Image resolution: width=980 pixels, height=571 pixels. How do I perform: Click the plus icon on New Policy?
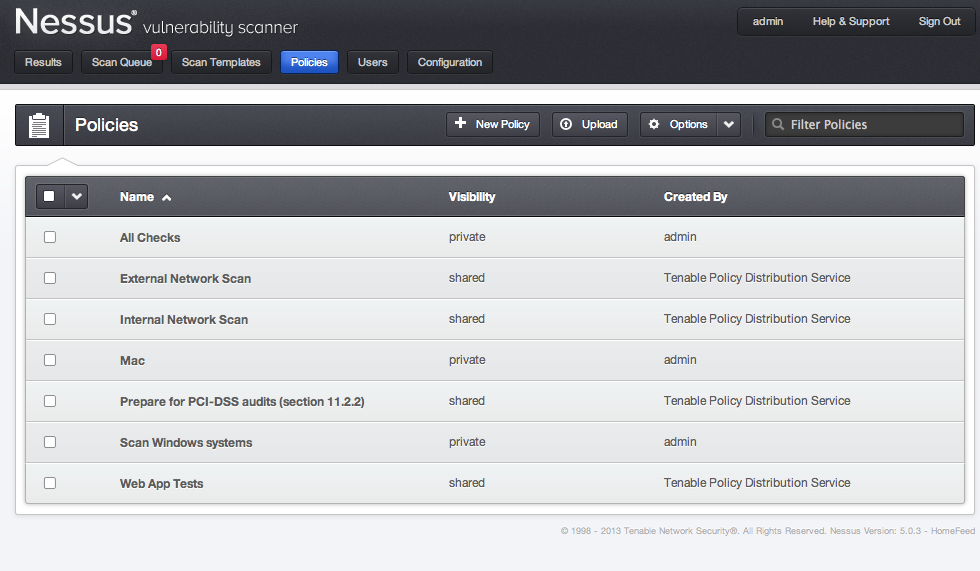(x=461, y=123)
